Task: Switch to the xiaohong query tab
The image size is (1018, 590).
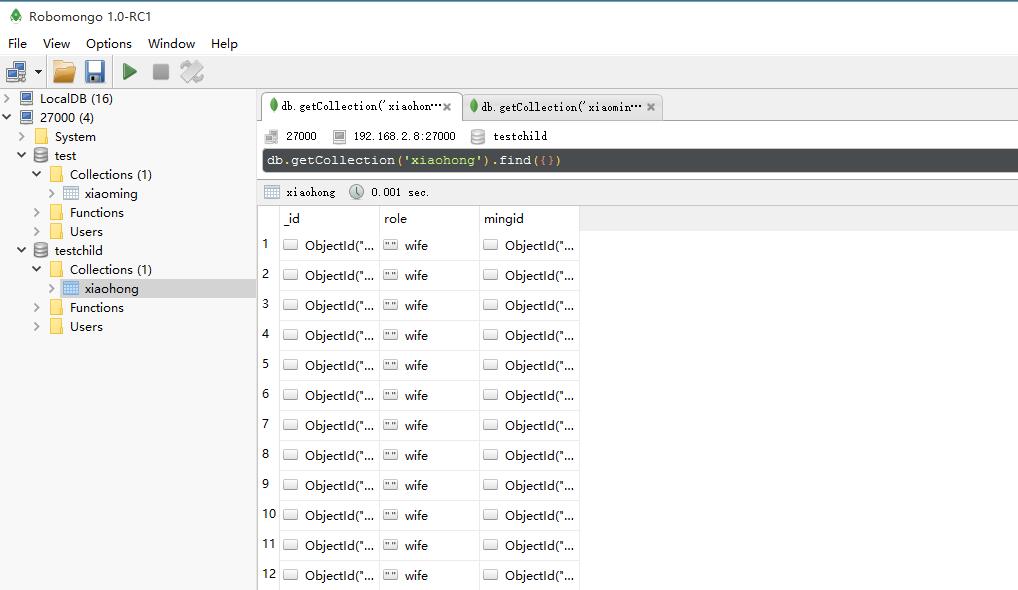Action: pos(361,106)
